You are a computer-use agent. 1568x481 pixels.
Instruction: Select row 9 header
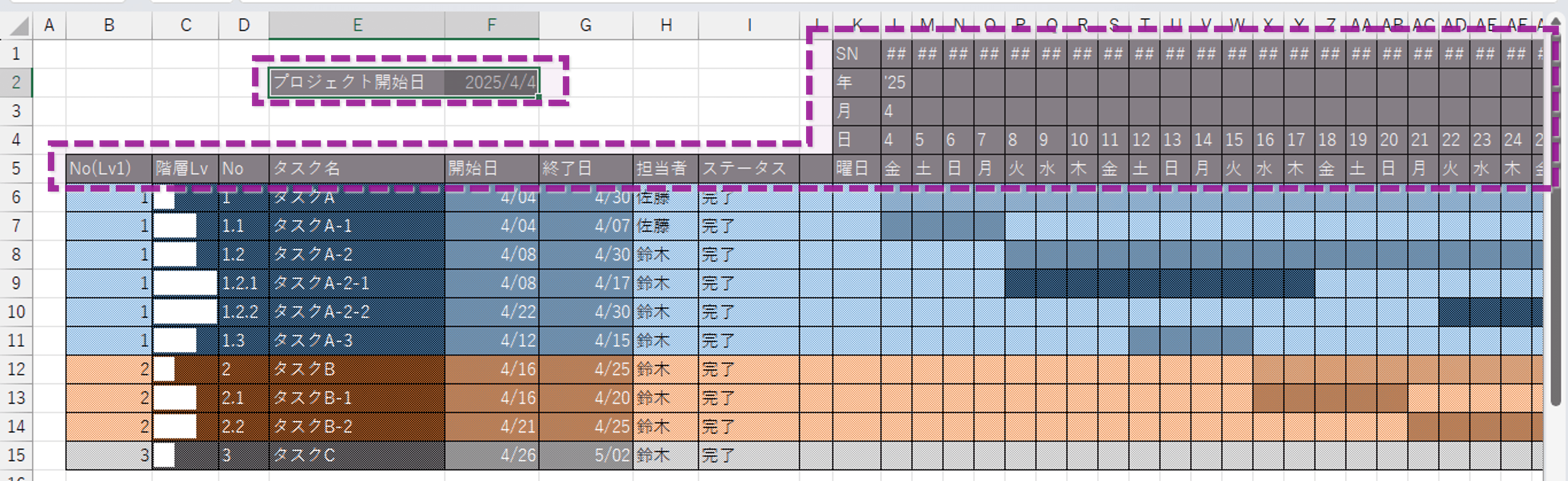(x=17, y=283)
